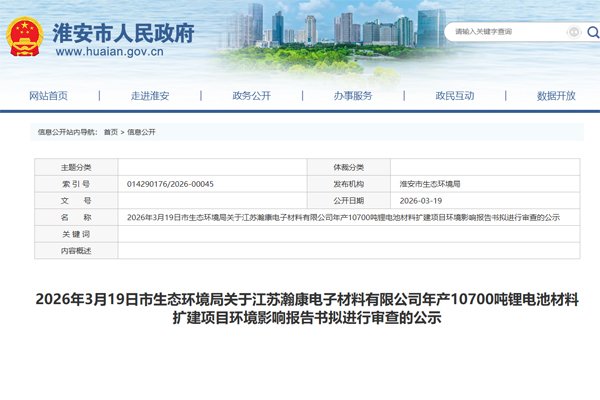Image resolution: width=600 pixels, height=400 pixels.
Task: Click the 信息公开站内导航 label
Action: 67,132
